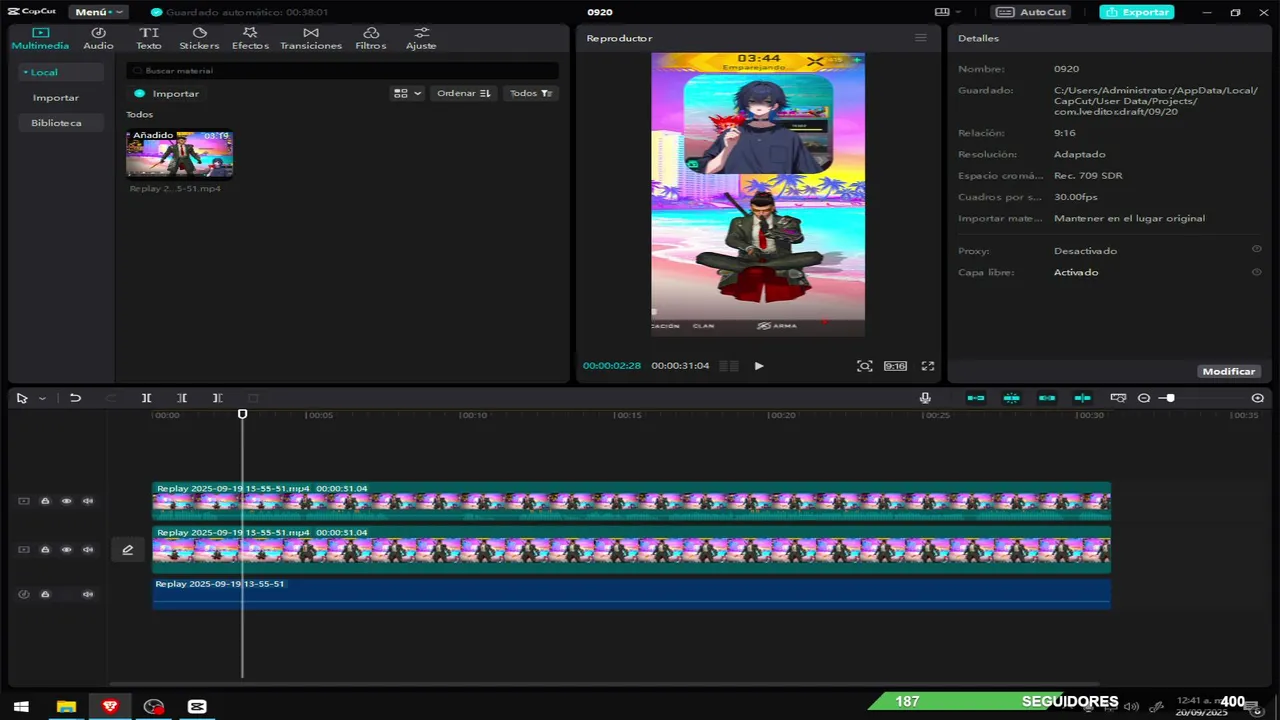Open the Multimedia tab

click(x=40, y=38)
